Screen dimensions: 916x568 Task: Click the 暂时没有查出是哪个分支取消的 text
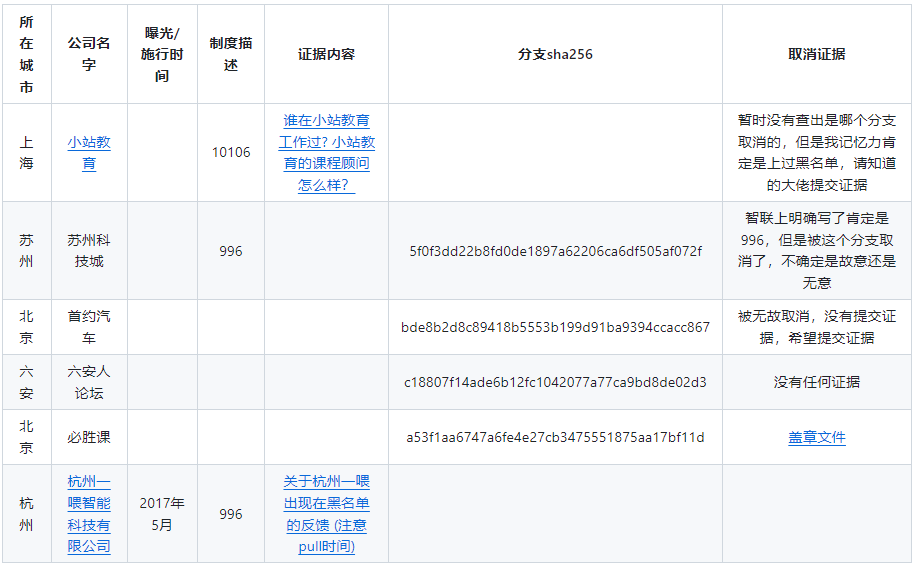[817, 153]
